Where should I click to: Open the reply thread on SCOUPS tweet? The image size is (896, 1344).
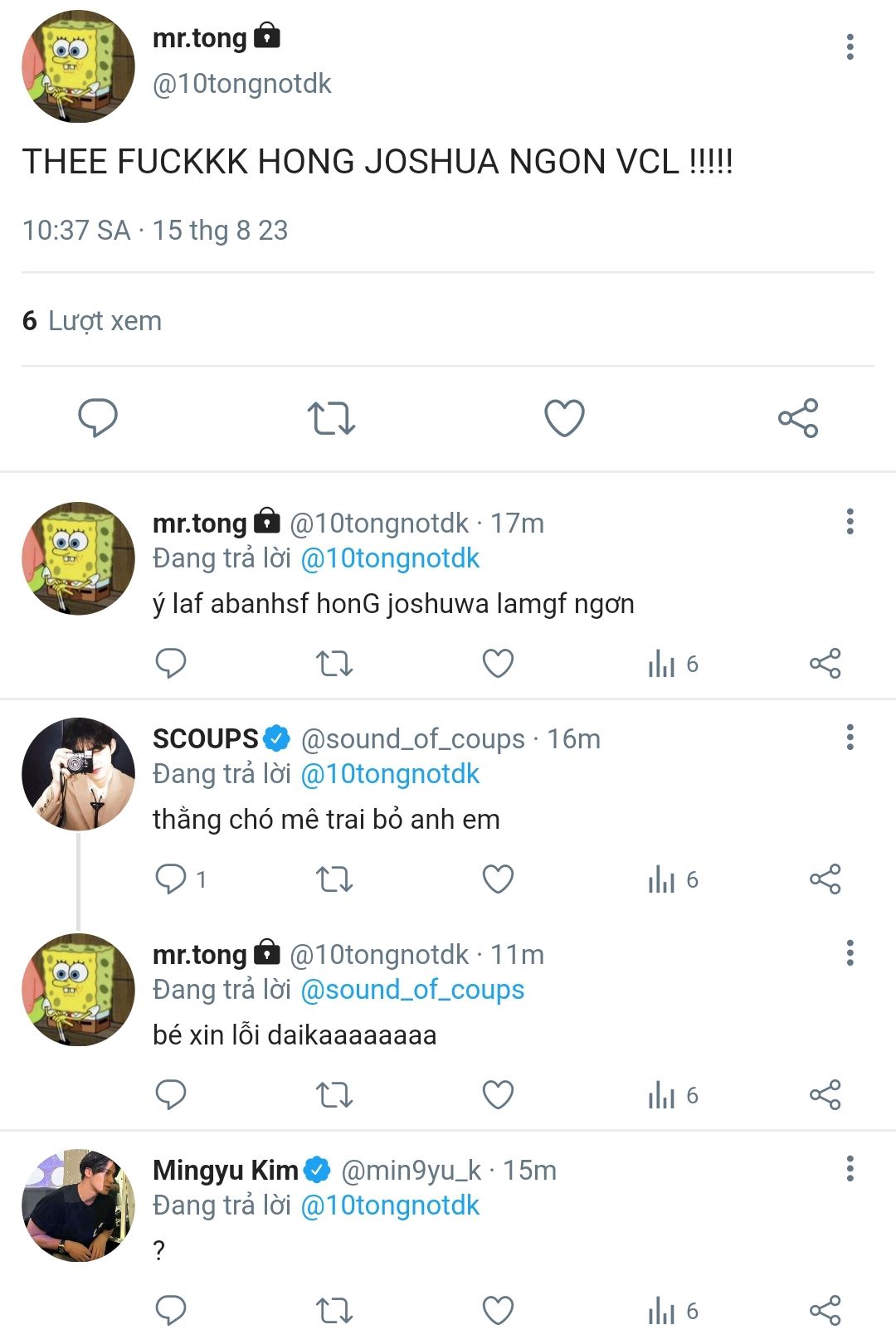pos(172,879)
